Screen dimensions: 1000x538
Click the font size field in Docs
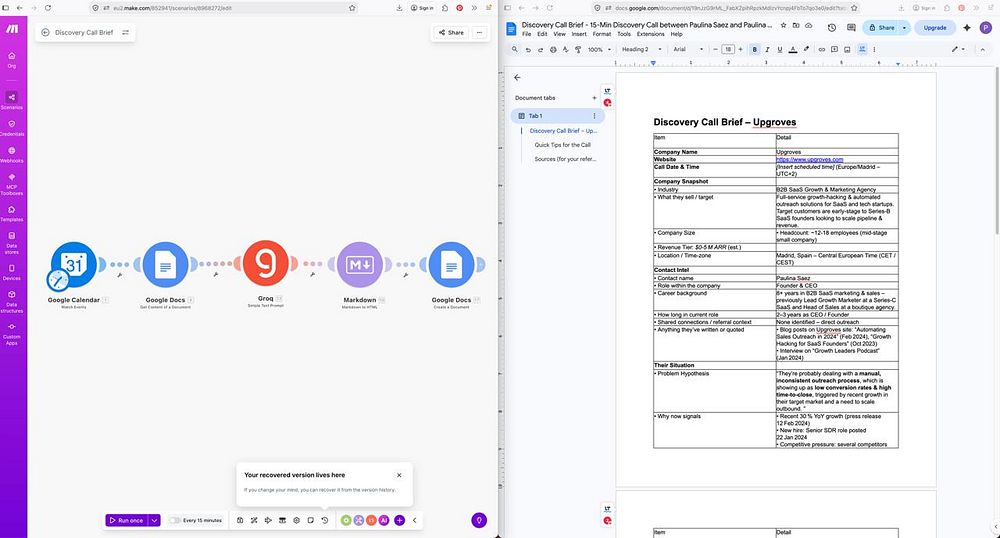click(x=728, y=49)
